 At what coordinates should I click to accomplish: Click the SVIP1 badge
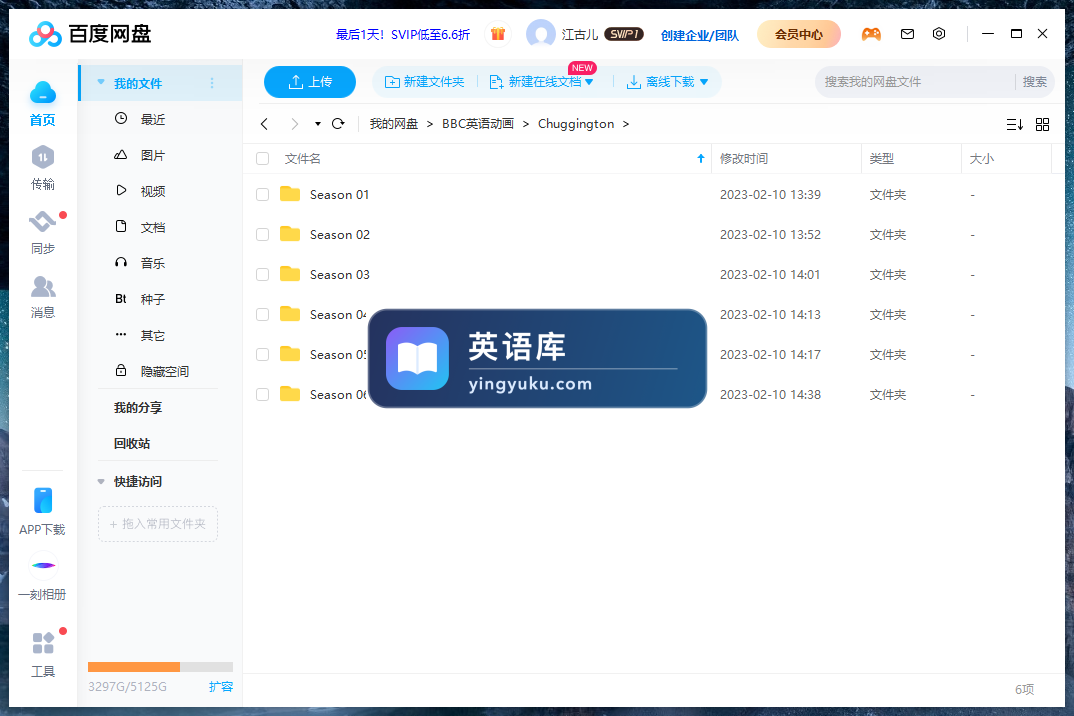click(624, 34)
